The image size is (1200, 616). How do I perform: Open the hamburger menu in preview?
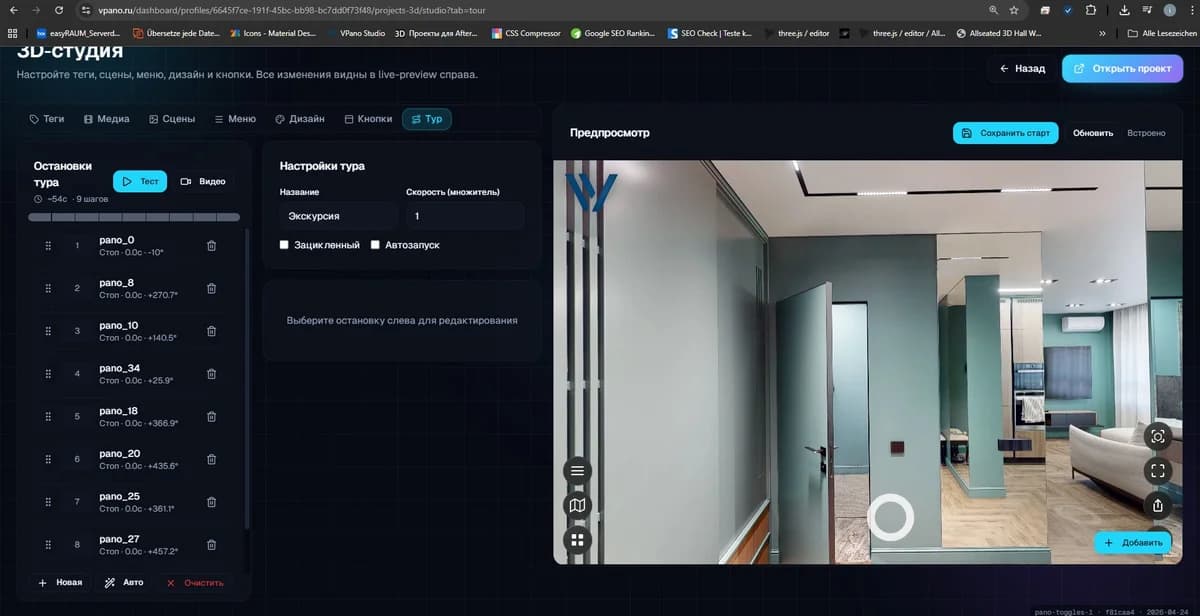click(577, 470)
